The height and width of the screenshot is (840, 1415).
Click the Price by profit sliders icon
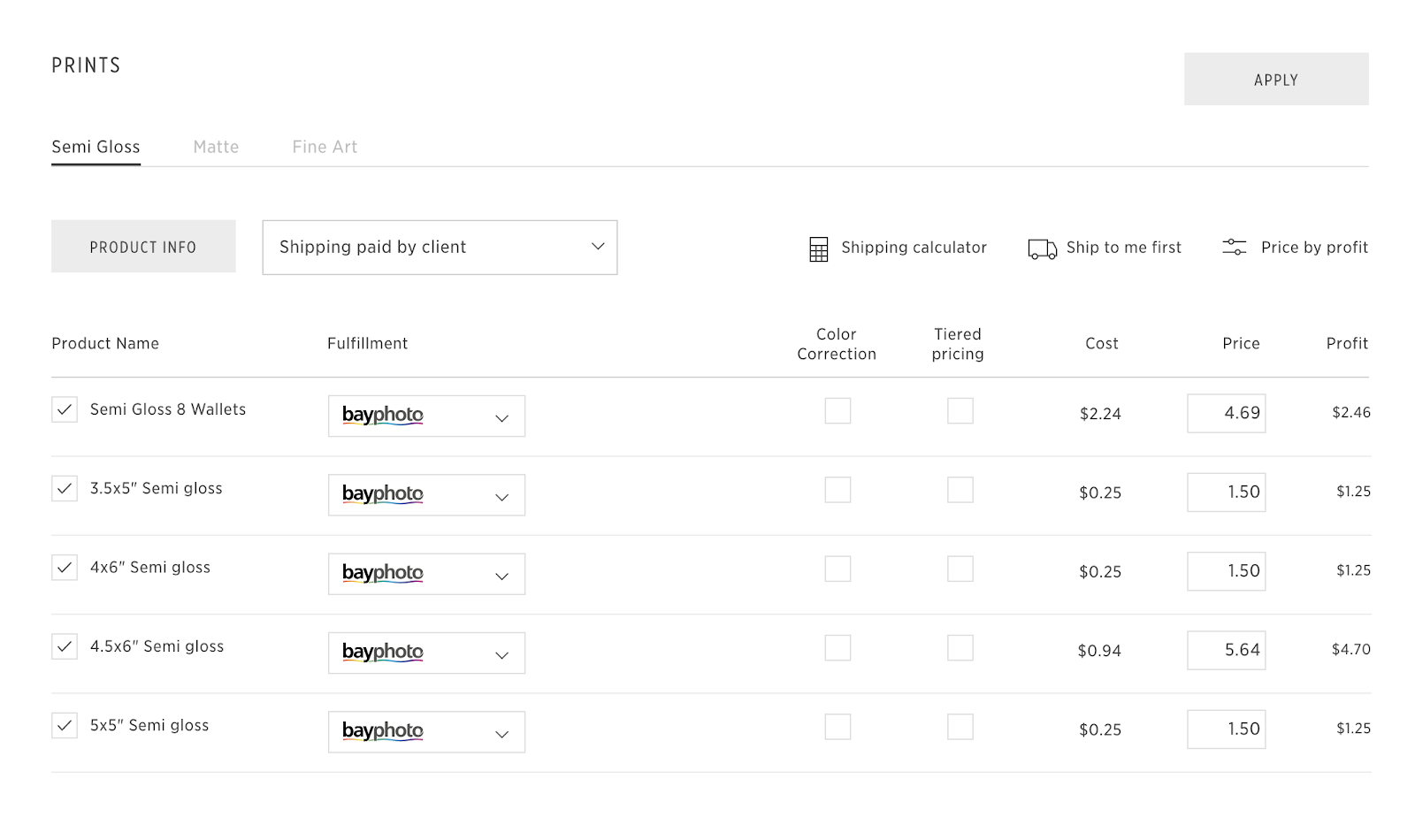(1234, 248)
